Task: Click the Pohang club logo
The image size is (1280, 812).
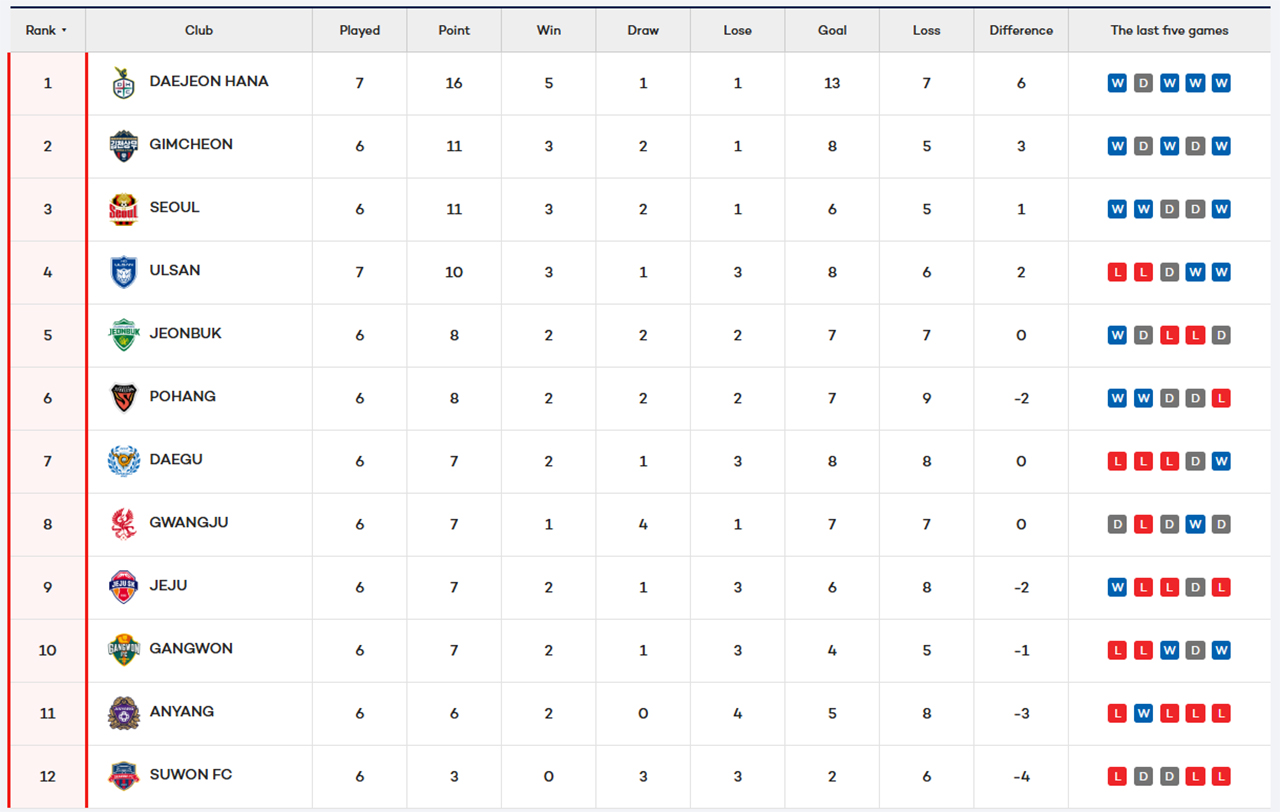Action: tap(123, 398)
